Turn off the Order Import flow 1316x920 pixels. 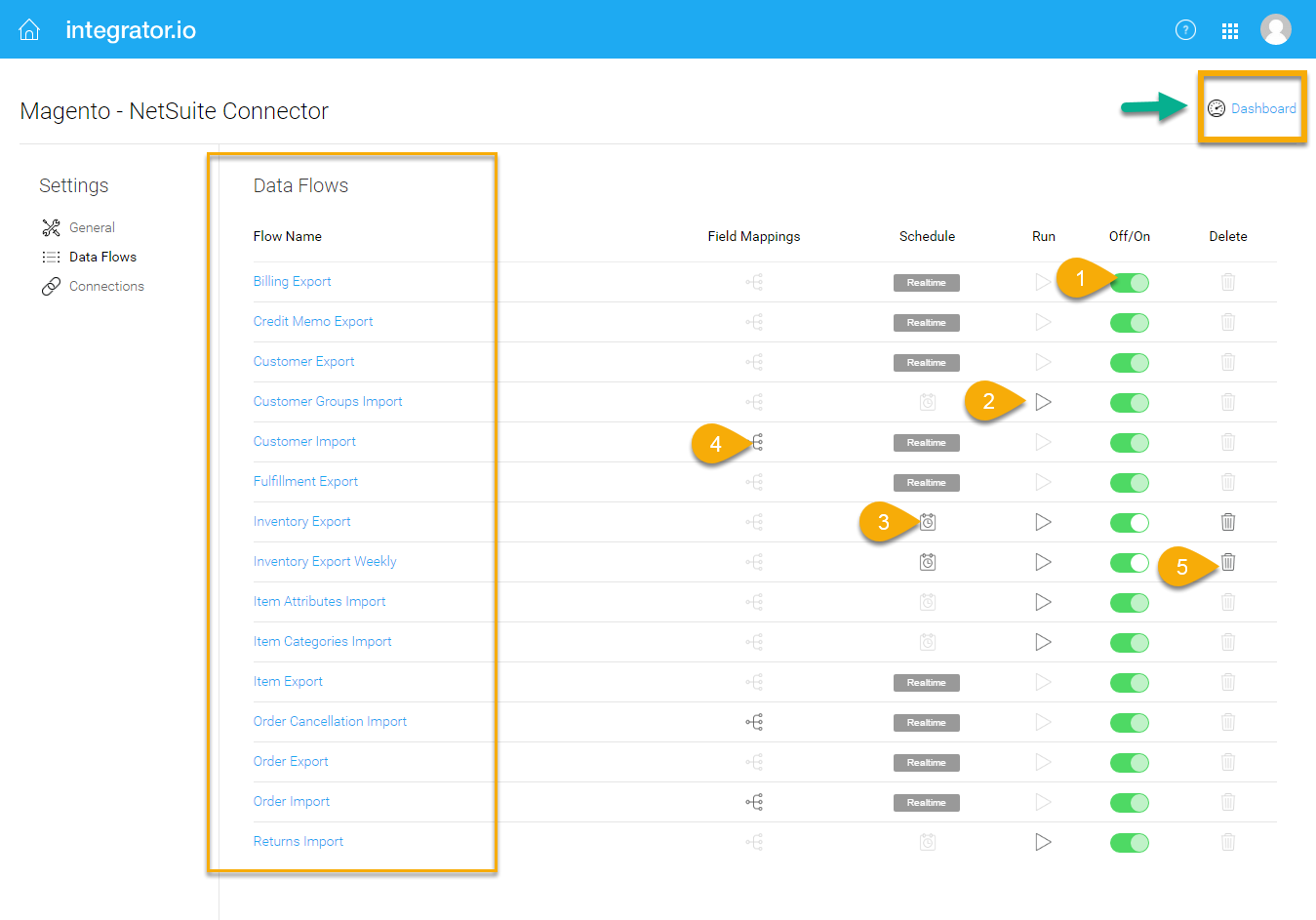1130,803
